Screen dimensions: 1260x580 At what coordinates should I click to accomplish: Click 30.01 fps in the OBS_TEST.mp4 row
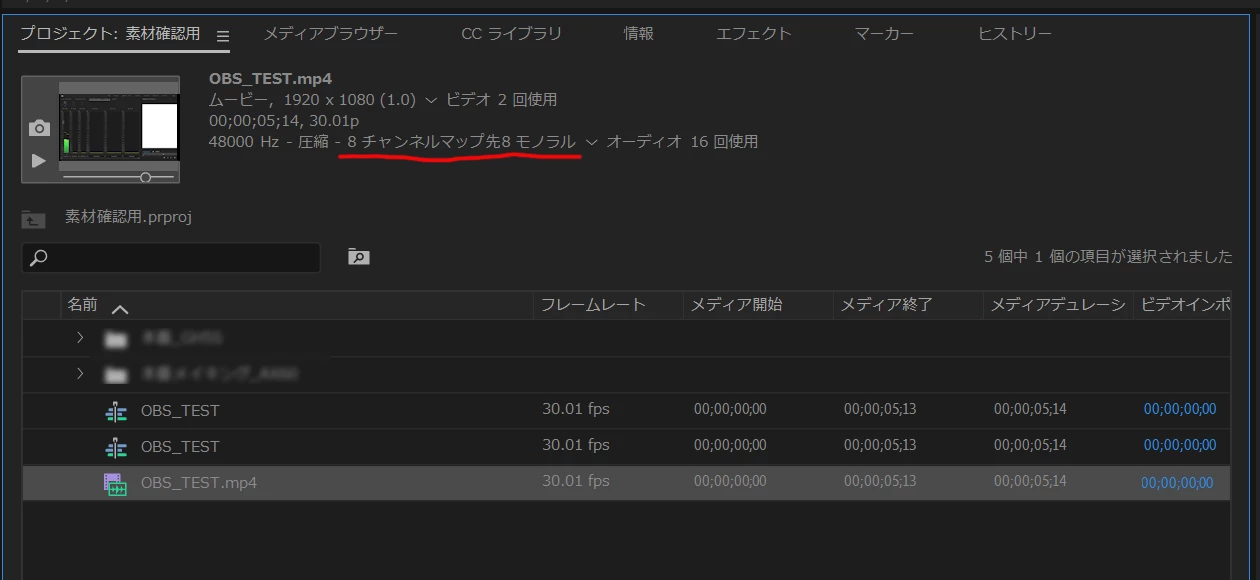point(576,481)
